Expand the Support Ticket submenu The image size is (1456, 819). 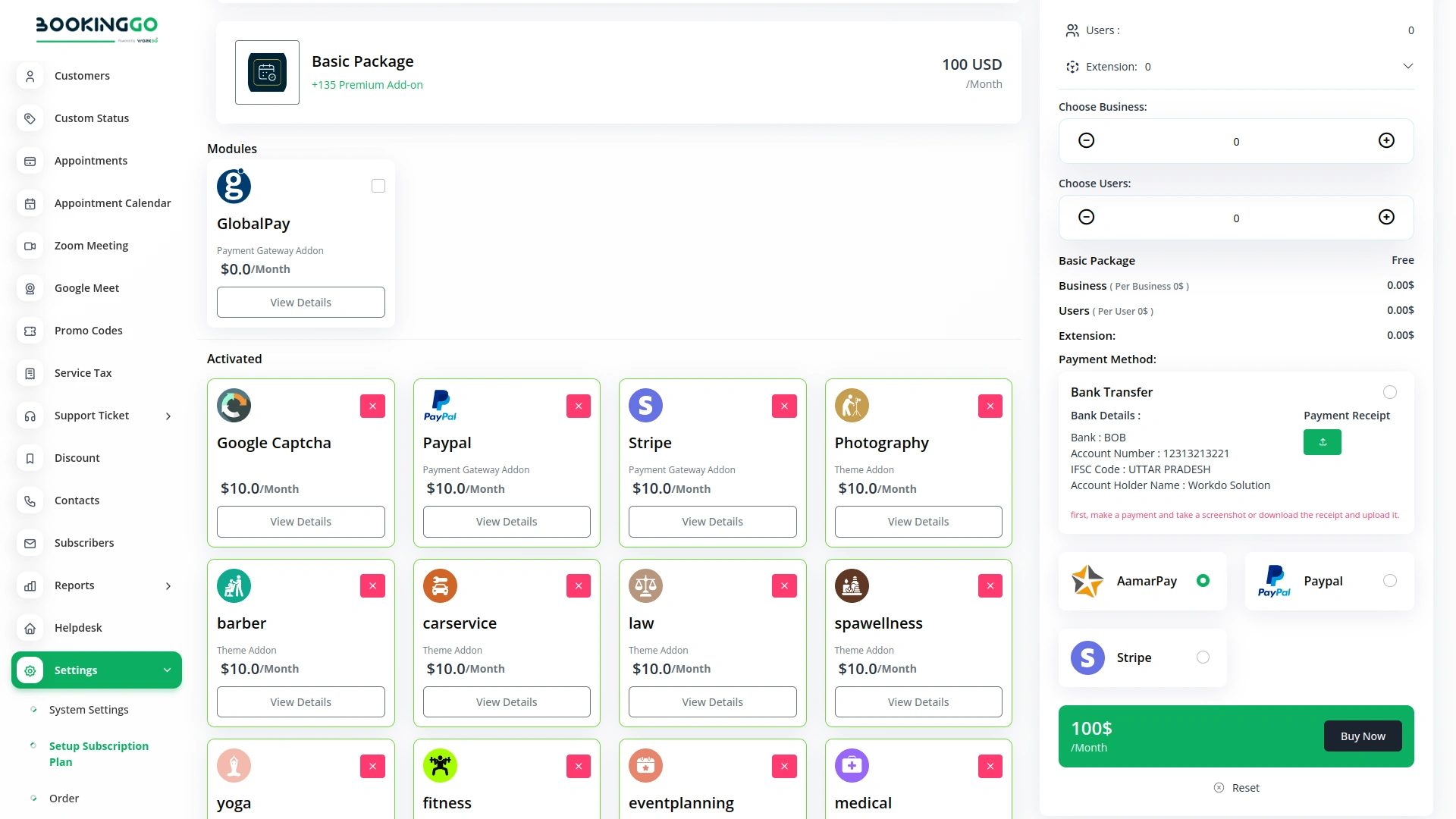(167, 416)
